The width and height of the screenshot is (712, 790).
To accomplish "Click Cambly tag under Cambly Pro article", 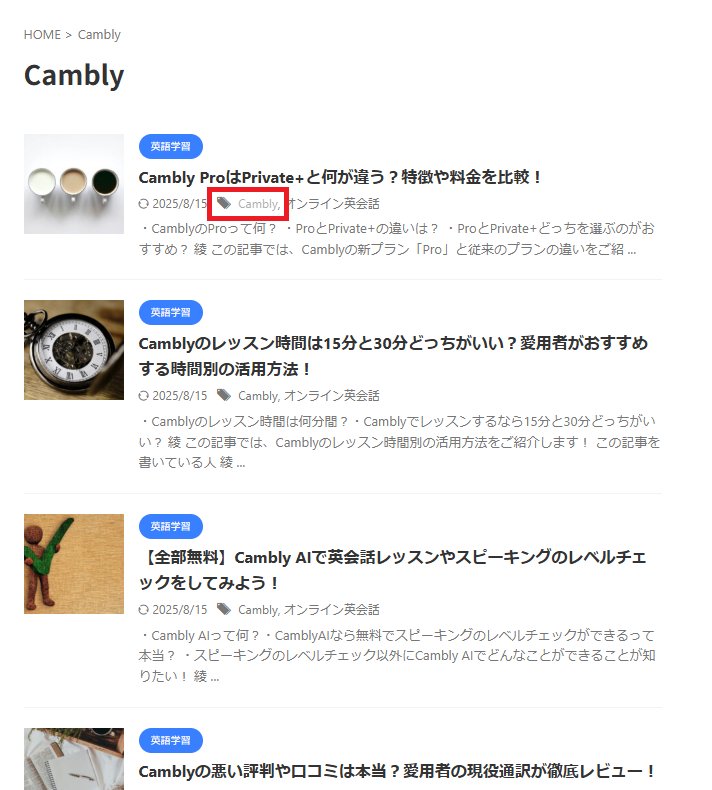I will click(259, 204).
